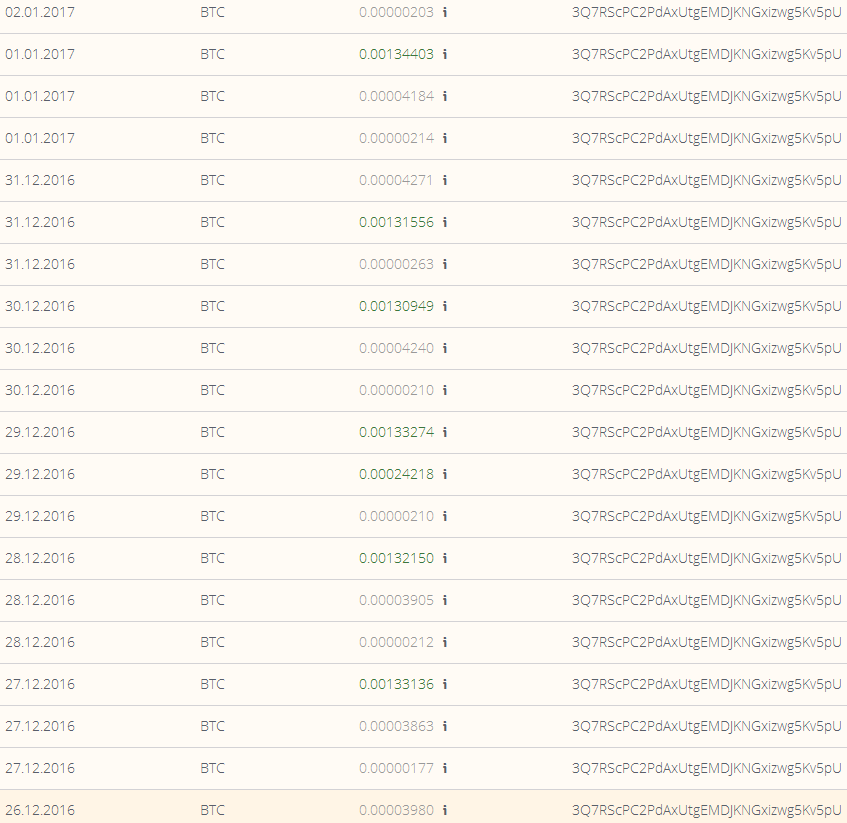The height and width of the screenshot is (823, 847).
Task: Select amount 0.00004240
Action: click(x=396, y=348)
